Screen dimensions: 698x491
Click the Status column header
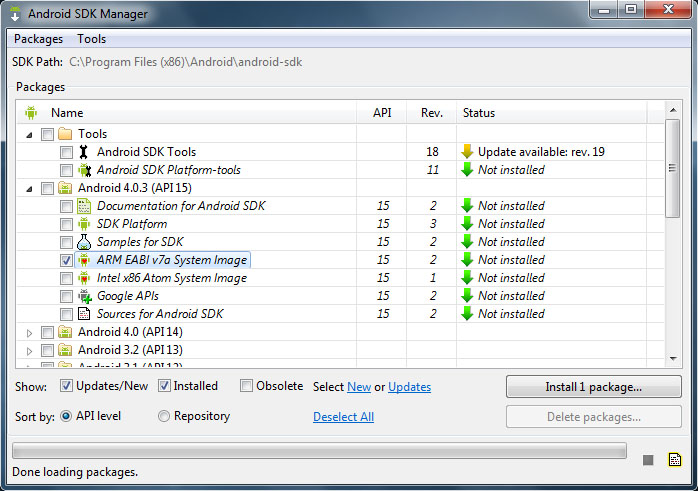point(552,113)
